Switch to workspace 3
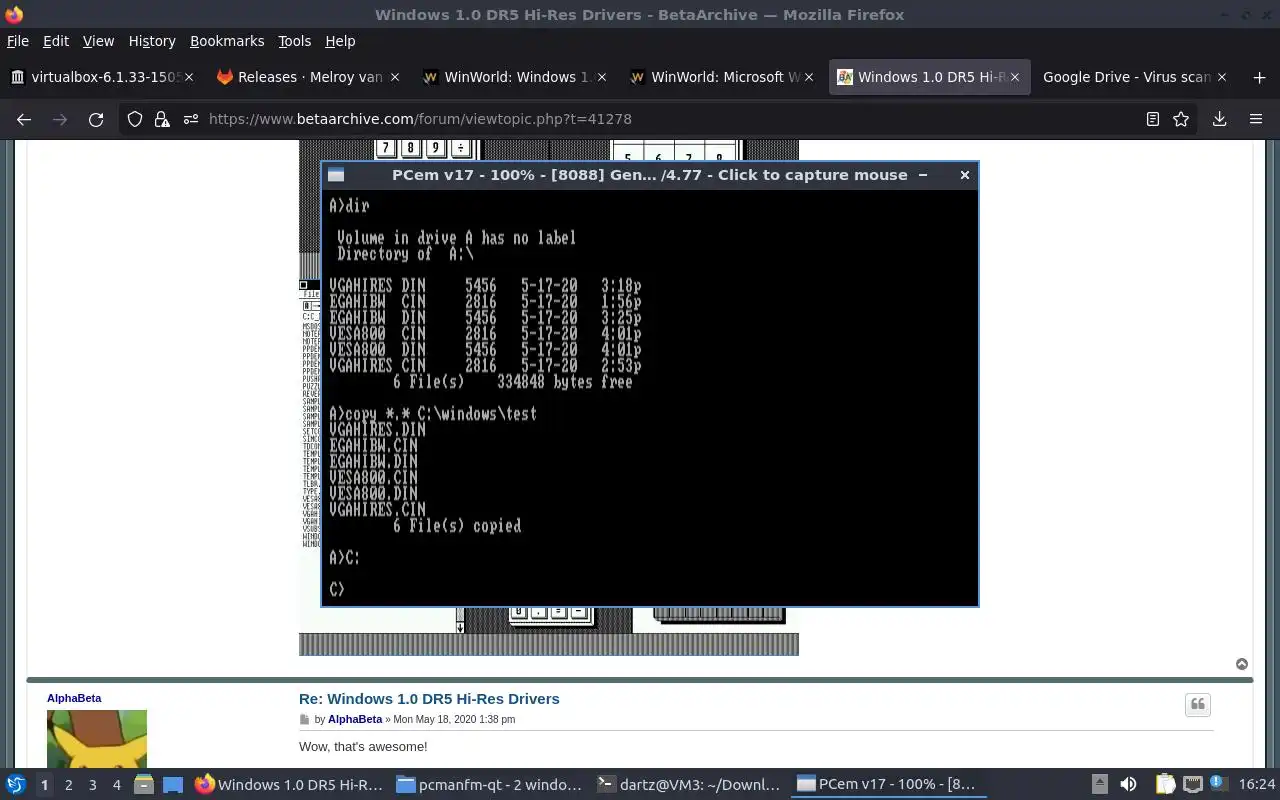The width and height of the screenshot is (1280, 800). coord(92,785)
